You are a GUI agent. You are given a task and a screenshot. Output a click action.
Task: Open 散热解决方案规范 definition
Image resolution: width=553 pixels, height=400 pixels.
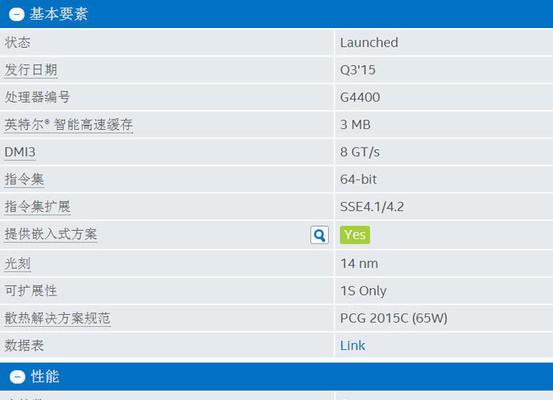click(57, 318)
